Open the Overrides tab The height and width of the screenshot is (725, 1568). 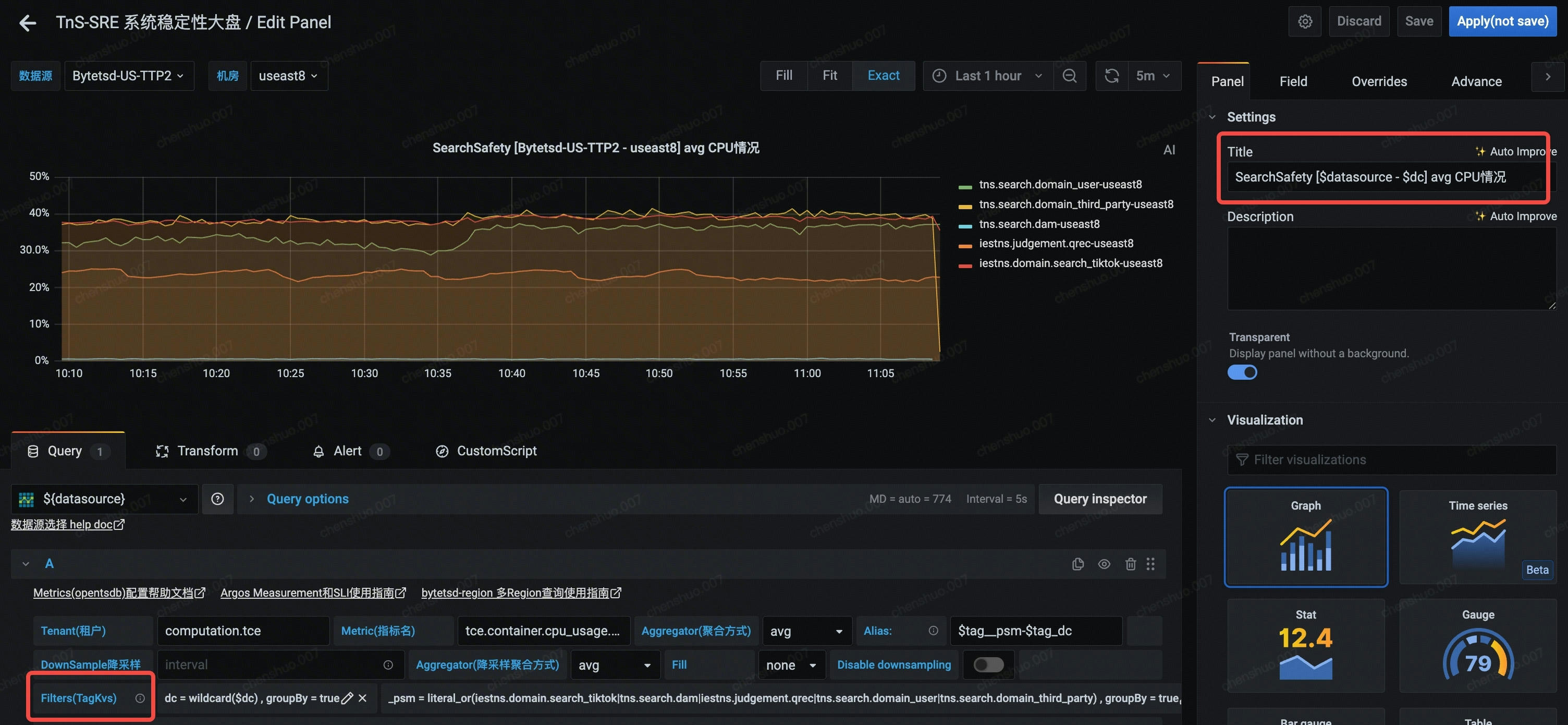[x=1379, y=81]
